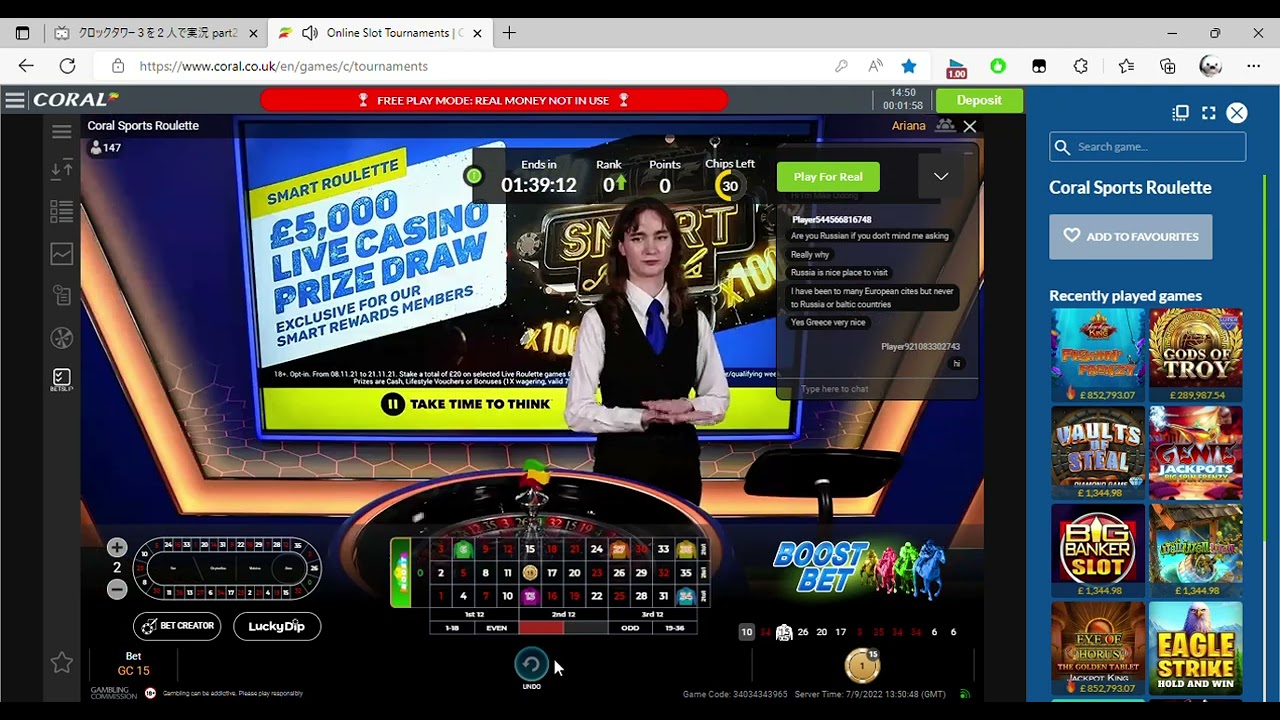
Task: Click the up/down arrows sort icon
Action: click(62, 170)
